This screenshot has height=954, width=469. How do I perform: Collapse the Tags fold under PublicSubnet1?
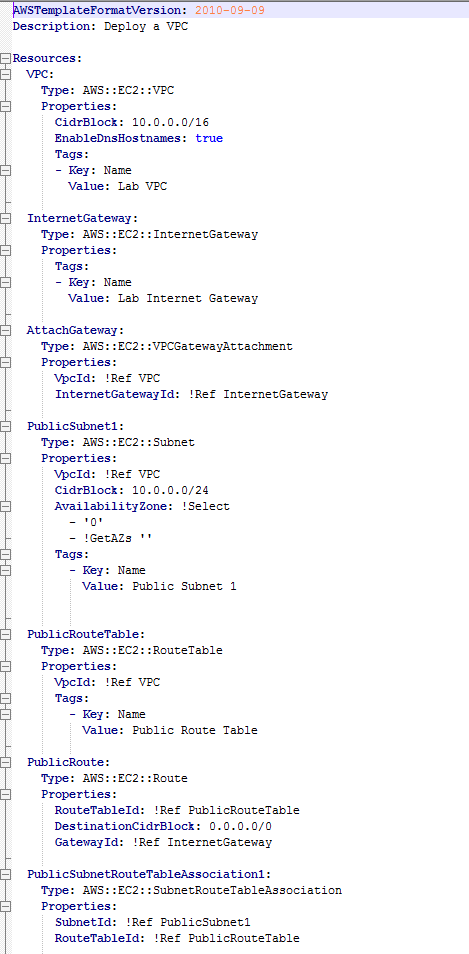(x=5, y=554)
